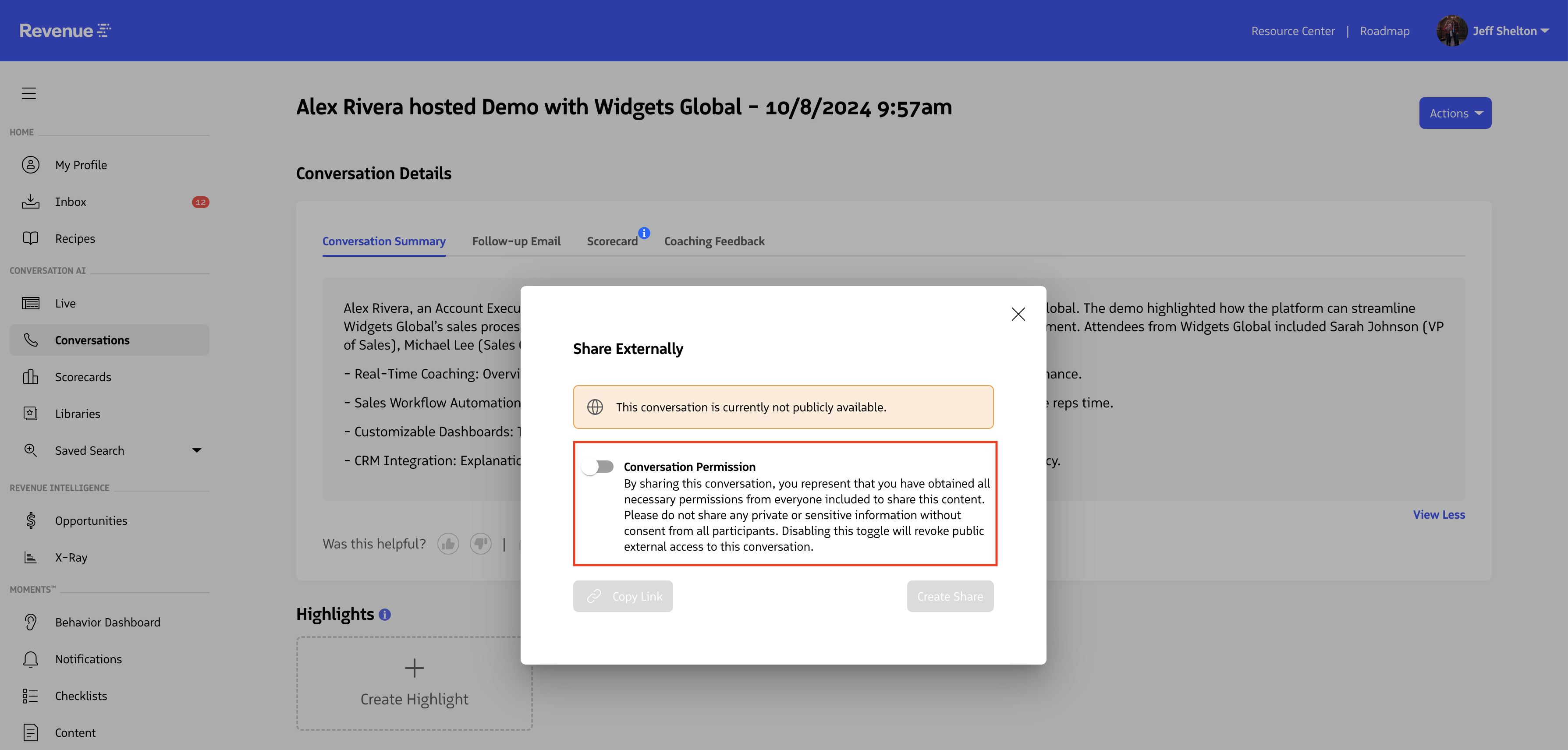Open the Scorecards section

tap(83, 376)
